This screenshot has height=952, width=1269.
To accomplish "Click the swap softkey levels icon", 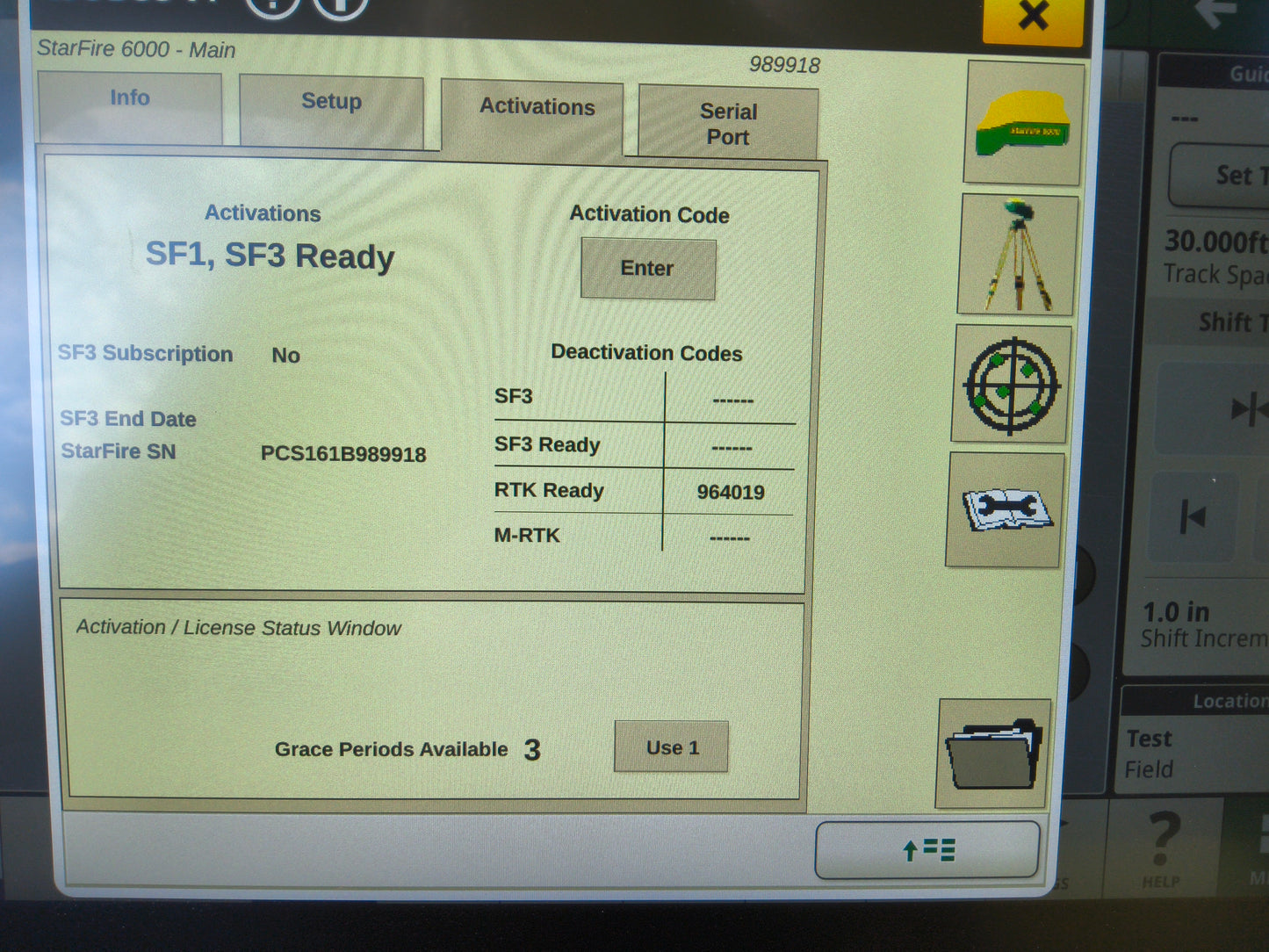I will [926, 849].
